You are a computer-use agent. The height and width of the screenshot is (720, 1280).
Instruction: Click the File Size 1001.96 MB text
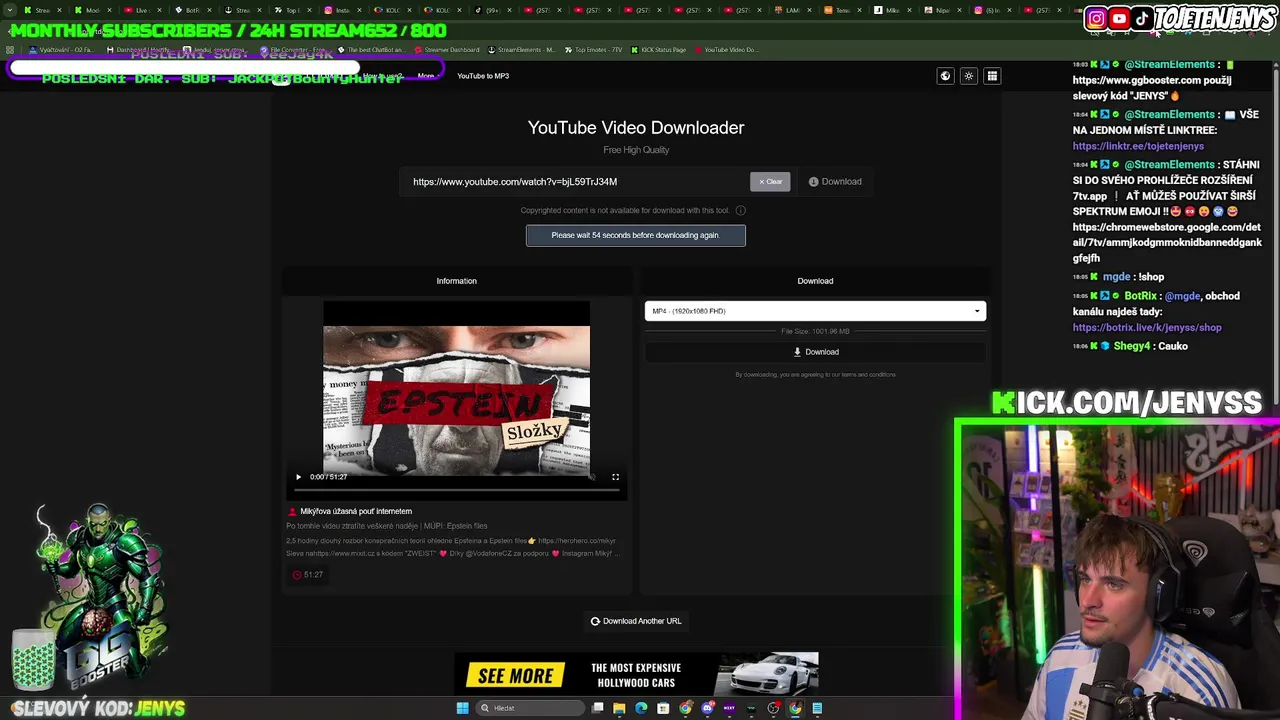tap(815, 331)
